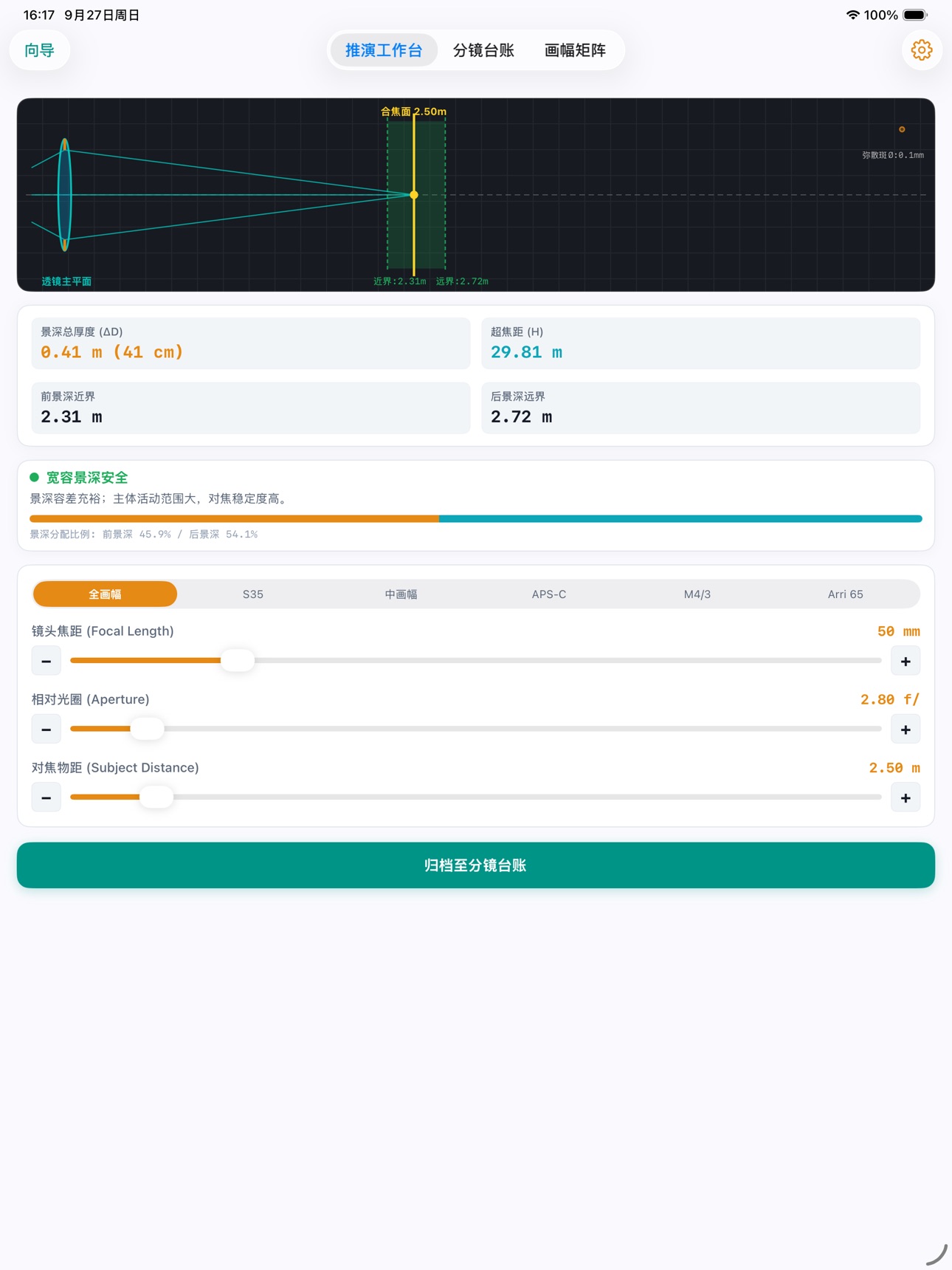Click the 弥散斑 0.1mm label
This screenshot has width=952, height=1270.
893,155
